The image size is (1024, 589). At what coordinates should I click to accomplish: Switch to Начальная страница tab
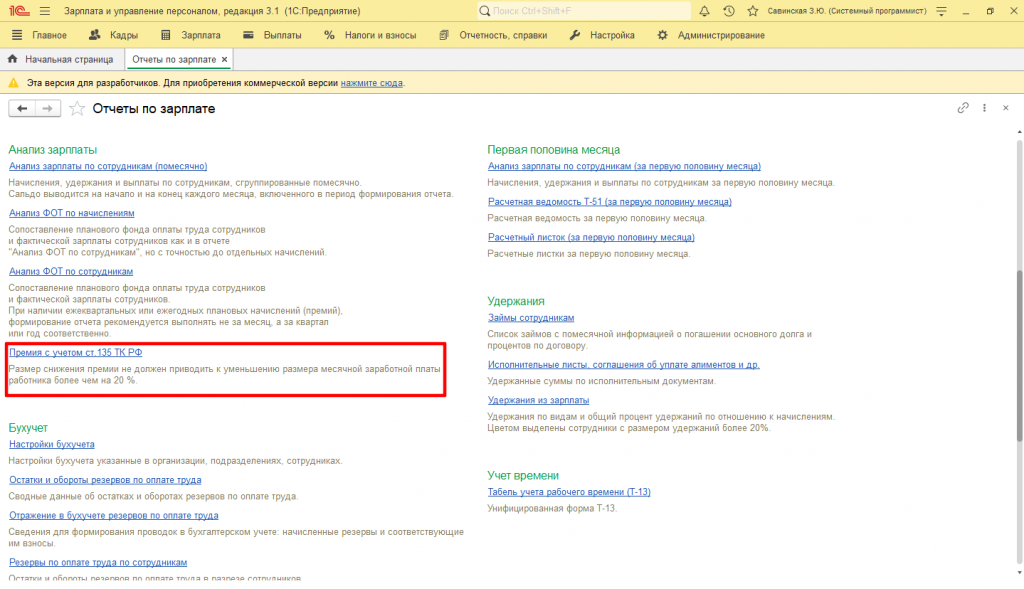60,59
